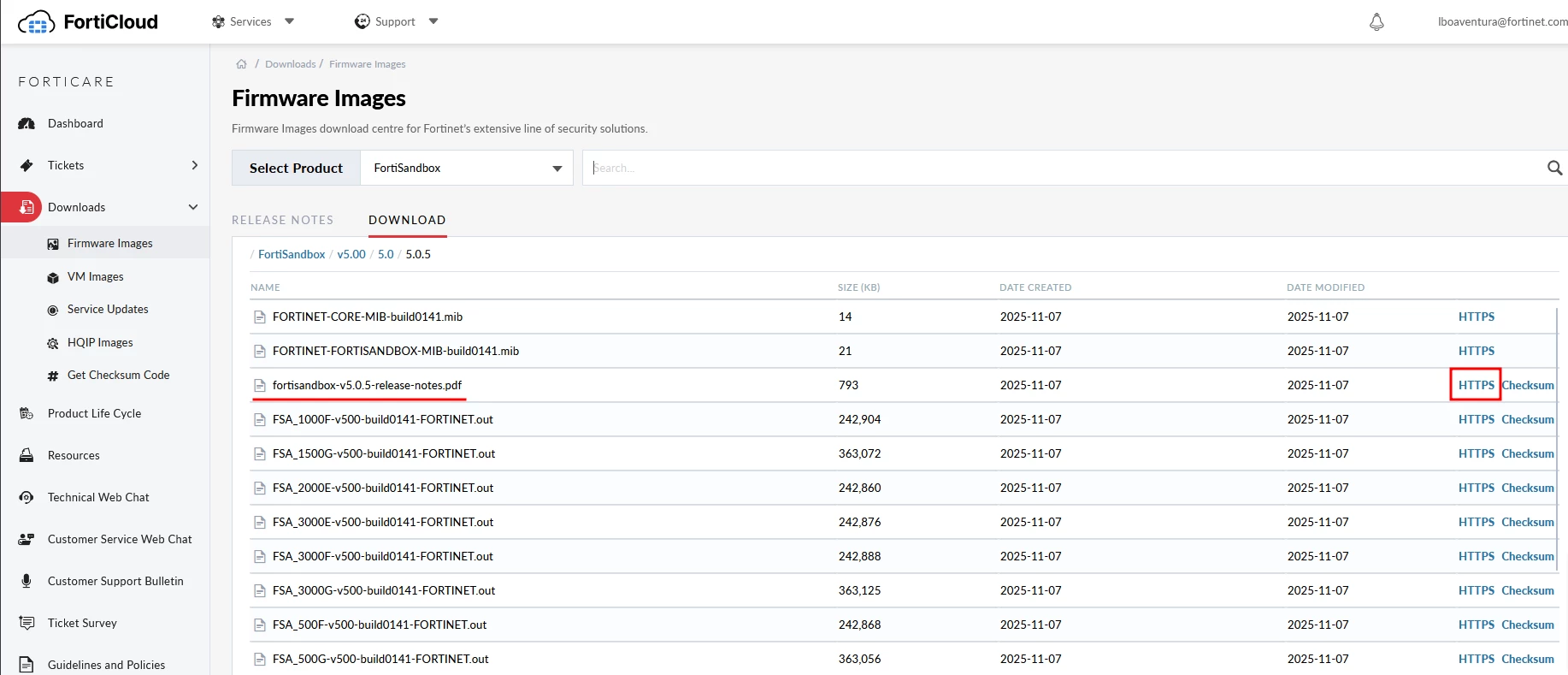Download FSA_1500G firmware via HTTPS
1568x675 pixels.
pyautogui.click(x=1477, y=453)
